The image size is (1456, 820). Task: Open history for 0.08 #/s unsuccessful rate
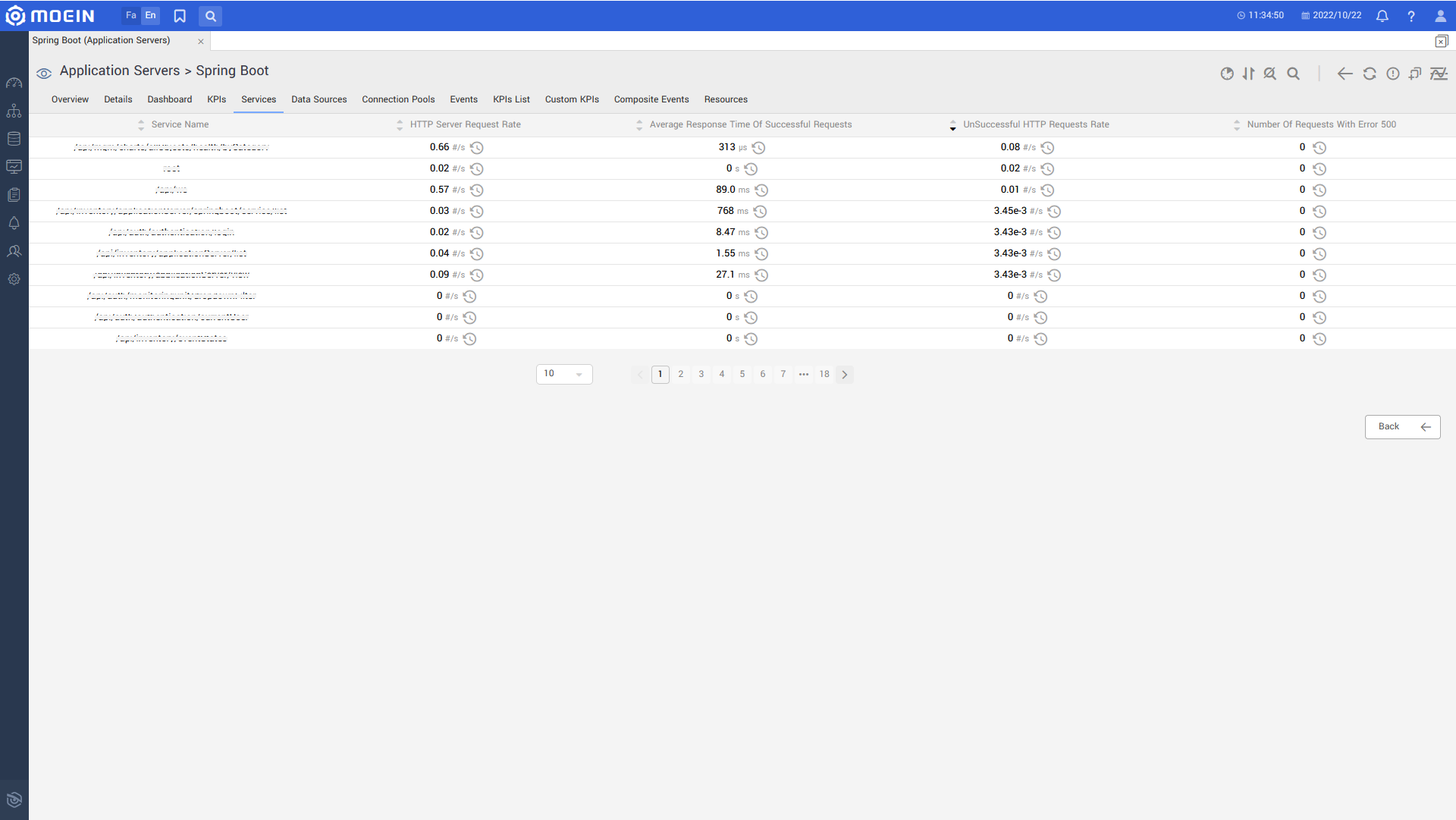pyautogui.click(x=1047, y=148)
